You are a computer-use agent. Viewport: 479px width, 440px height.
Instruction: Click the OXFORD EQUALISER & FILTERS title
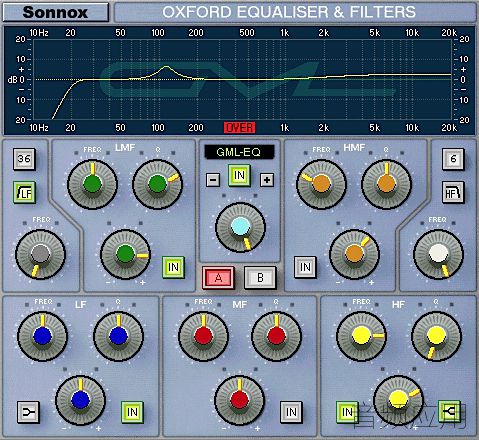[x=289, y=12]
